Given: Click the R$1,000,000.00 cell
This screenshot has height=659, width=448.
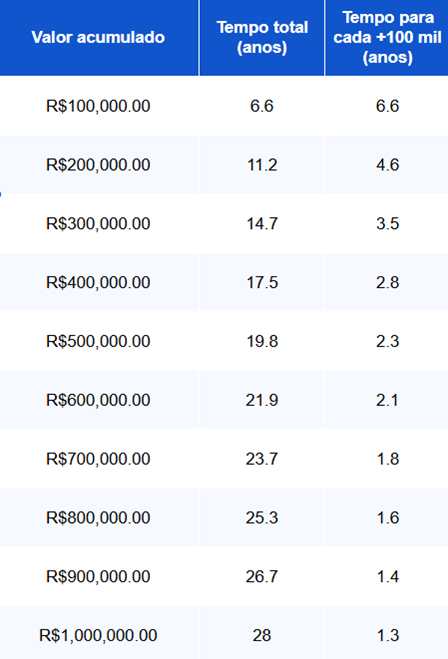Looking at the screenshot, I should tap(98, 635).
